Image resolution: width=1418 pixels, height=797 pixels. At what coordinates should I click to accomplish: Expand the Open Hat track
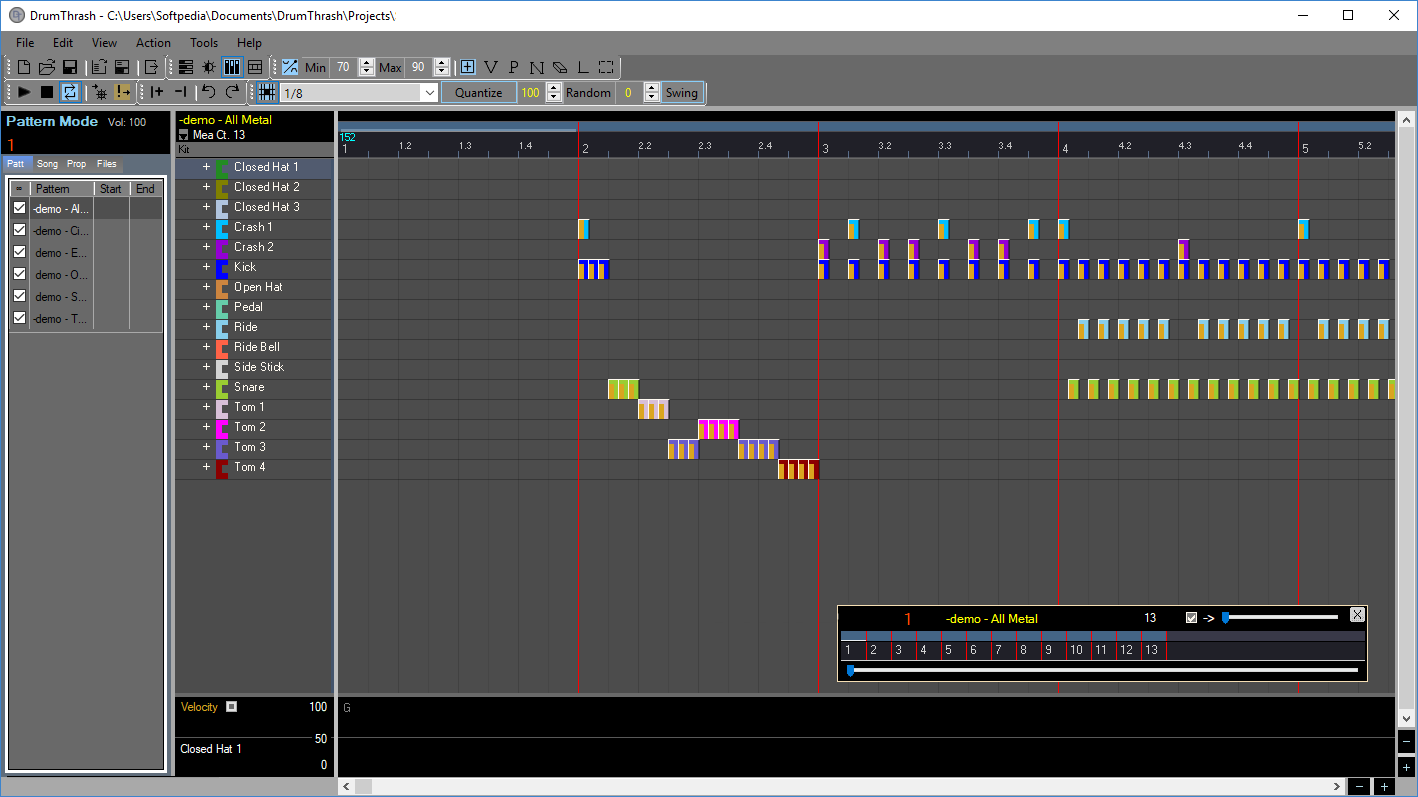(207, 287)
